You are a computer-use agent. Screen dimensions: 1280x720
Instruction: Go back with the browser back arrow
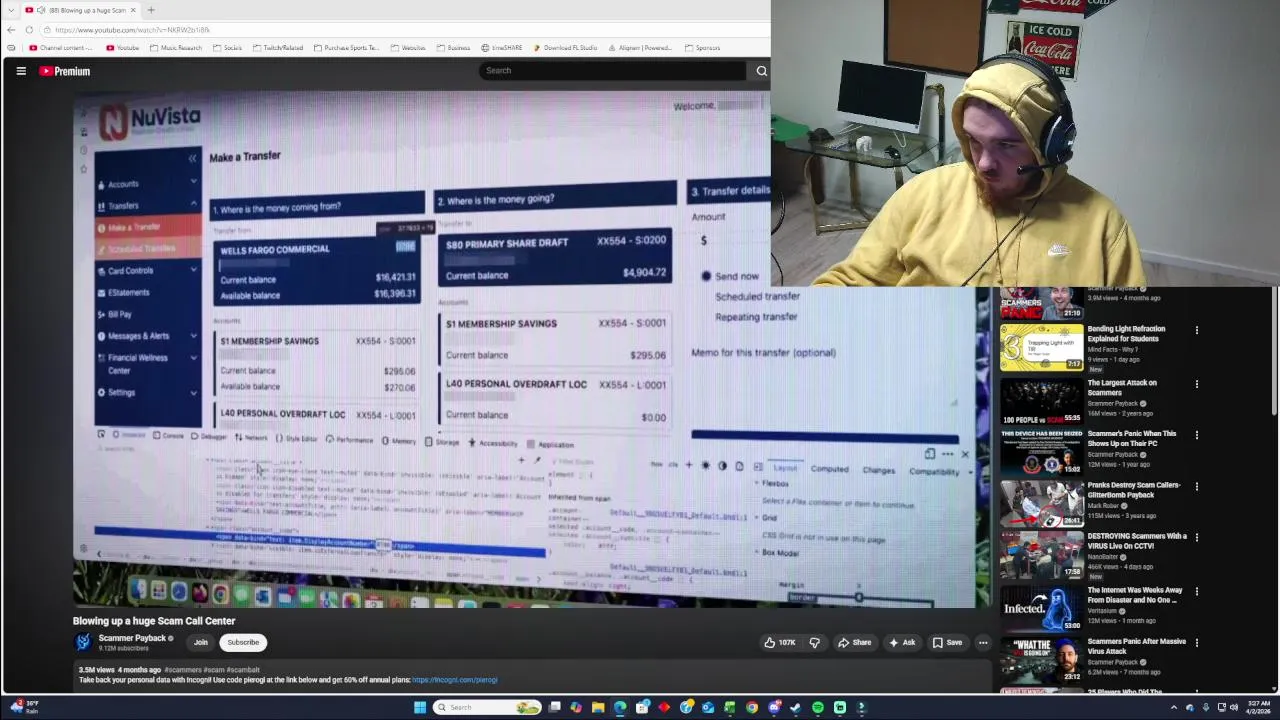click(x=11, y=30)
